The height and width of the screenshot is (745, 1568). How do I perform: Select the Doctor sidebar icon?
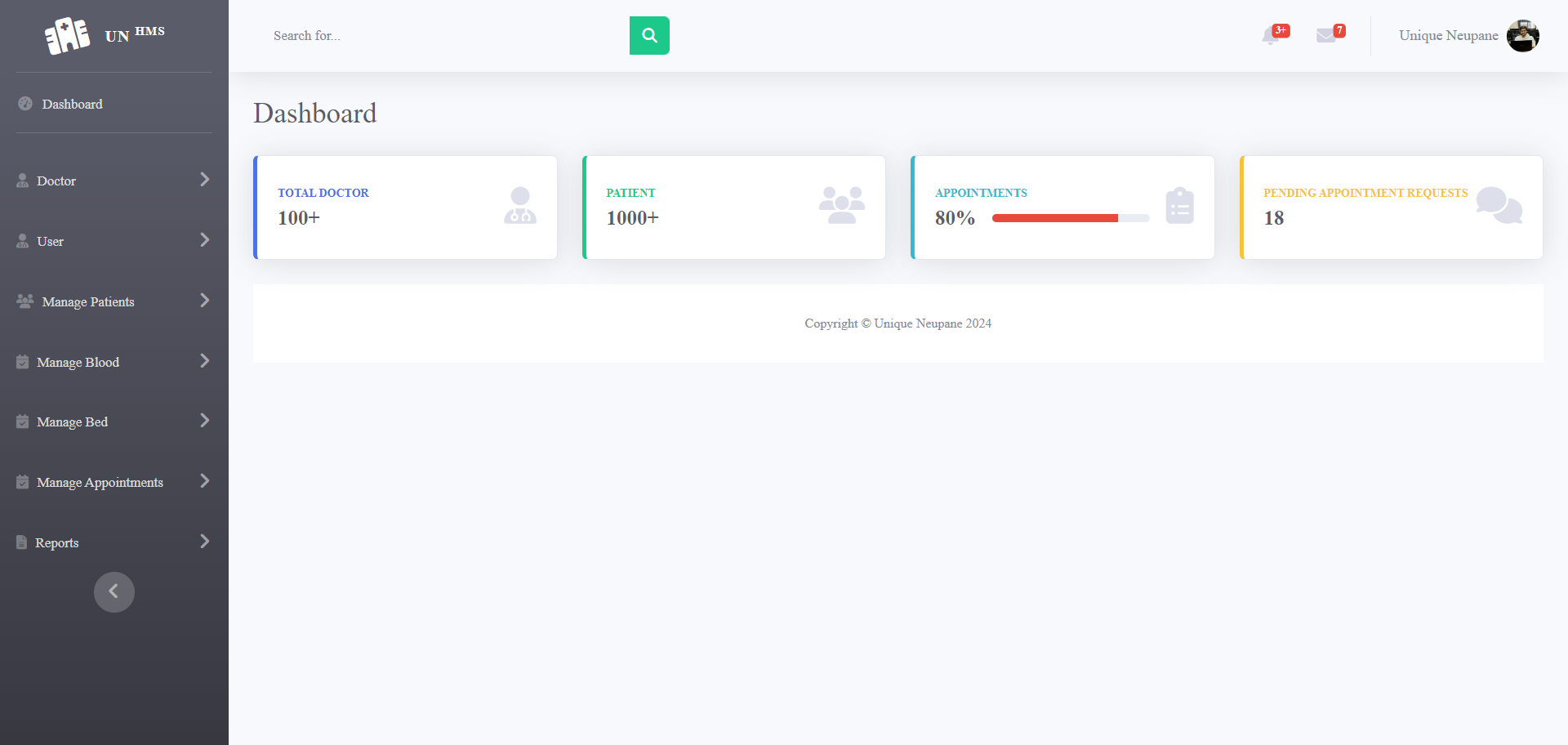(21, 181)
